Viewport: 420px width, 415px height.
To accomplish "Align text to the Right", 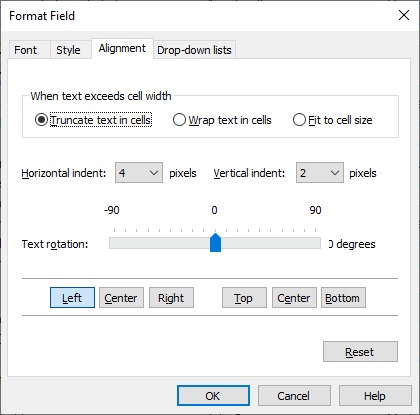I will click(x=171, y=298).
